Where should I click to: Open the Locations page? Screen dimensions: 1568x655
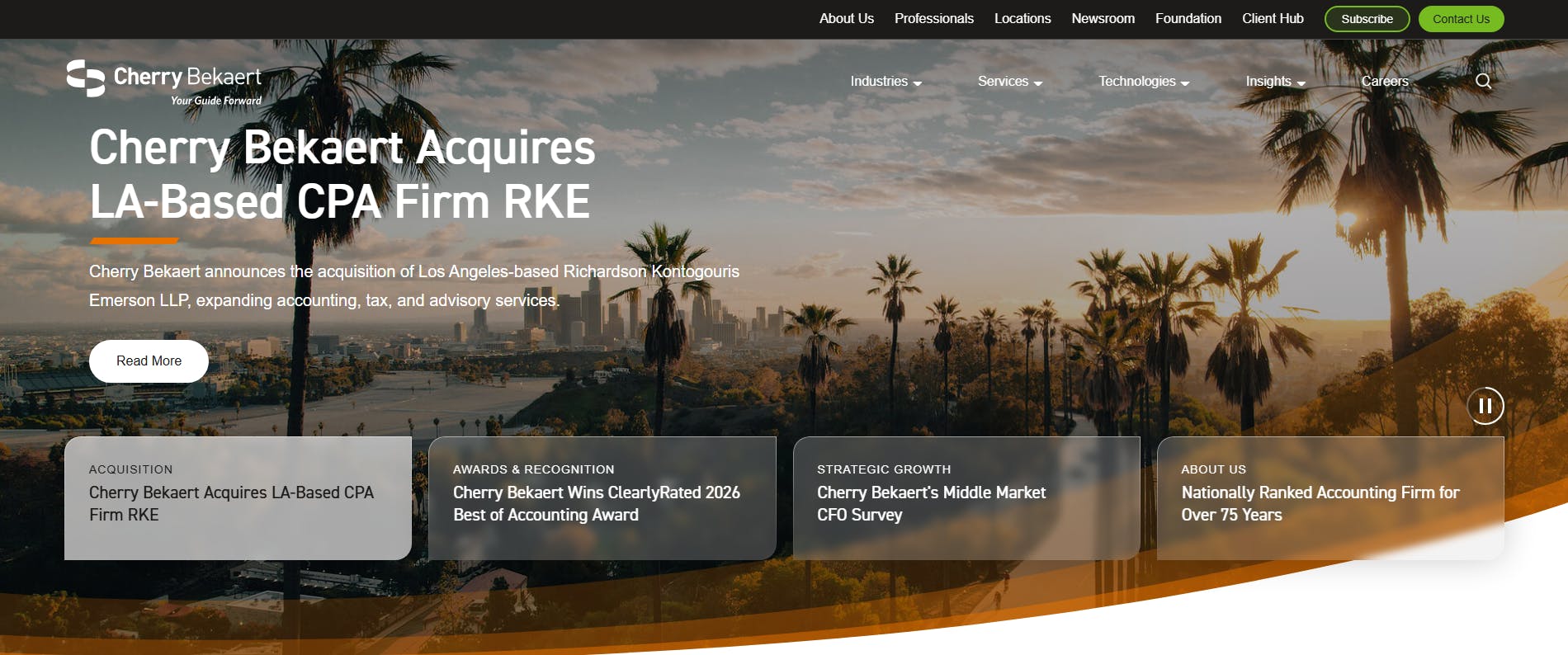[1023, 18]
